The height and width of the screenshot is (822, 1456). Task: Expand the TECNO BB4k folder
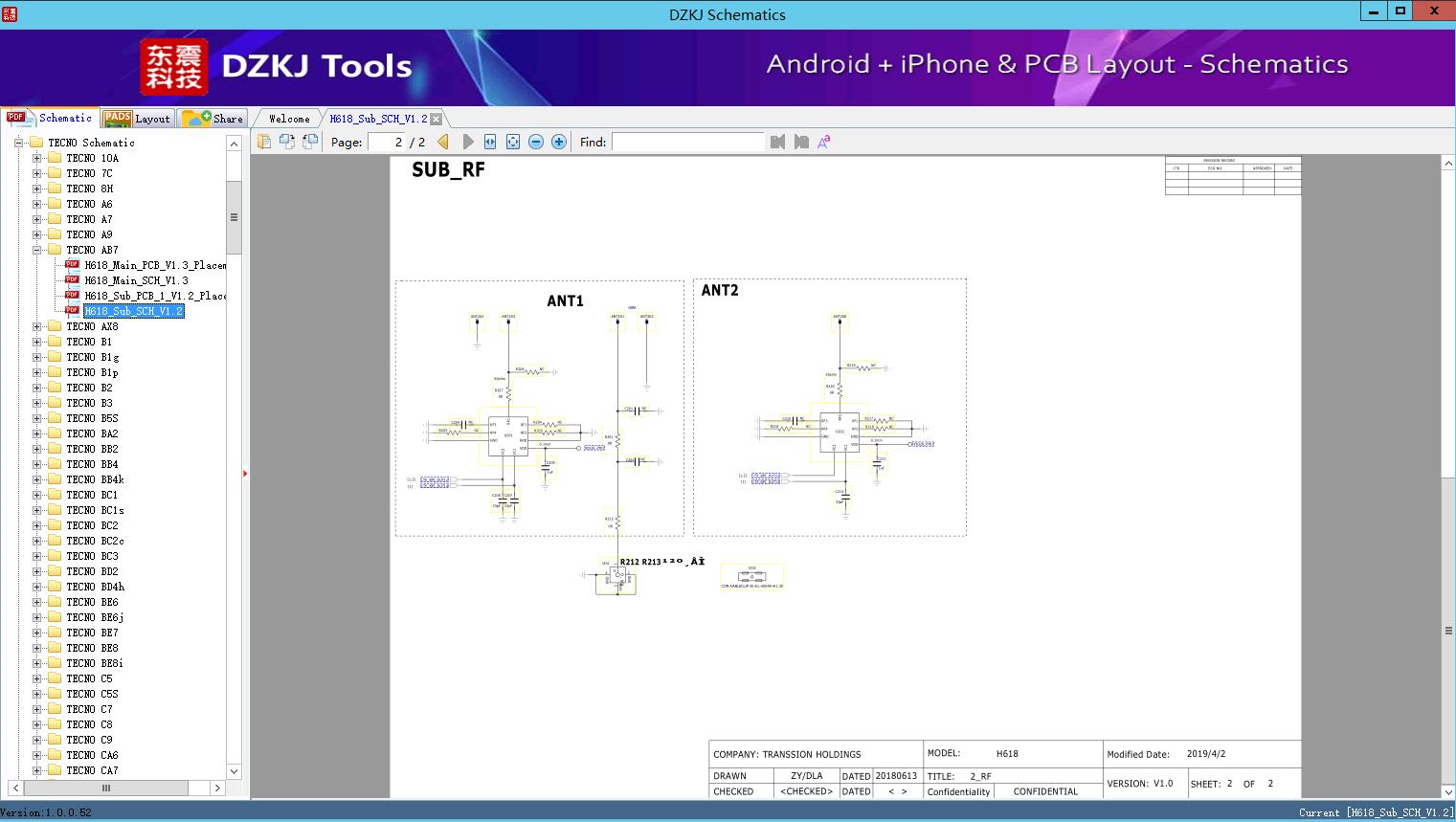[x=36, y=479]
